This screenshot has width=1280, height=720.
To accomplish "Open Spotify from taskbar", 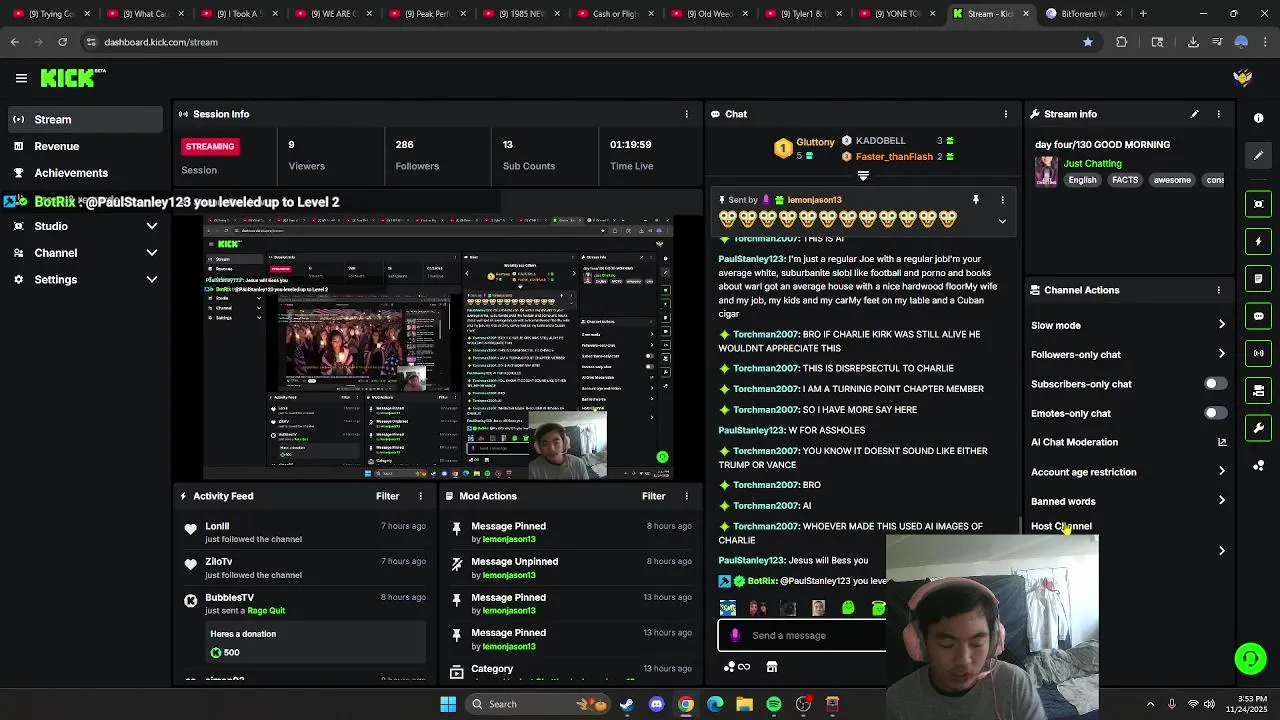I will [774, 704].
